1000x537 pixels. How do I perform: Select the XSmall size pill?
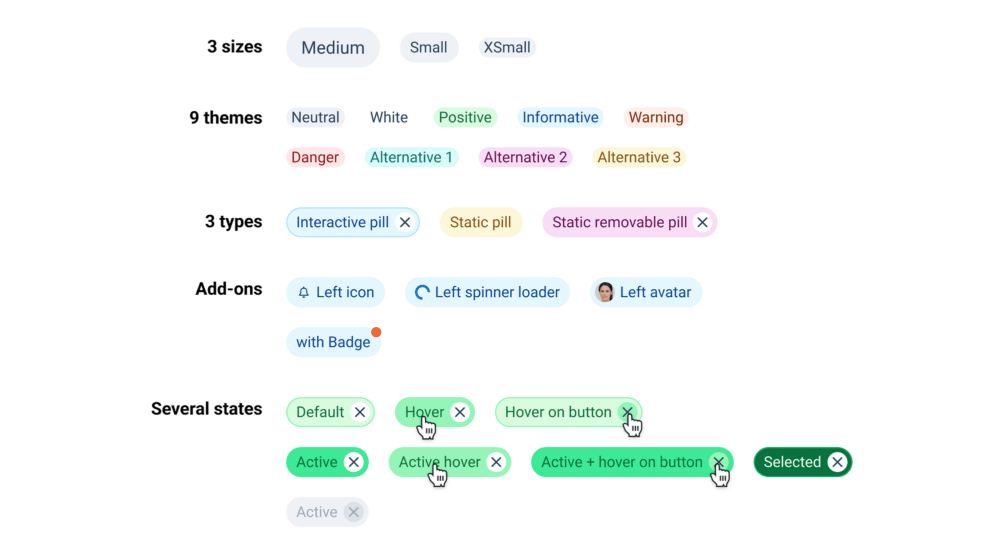507,47
